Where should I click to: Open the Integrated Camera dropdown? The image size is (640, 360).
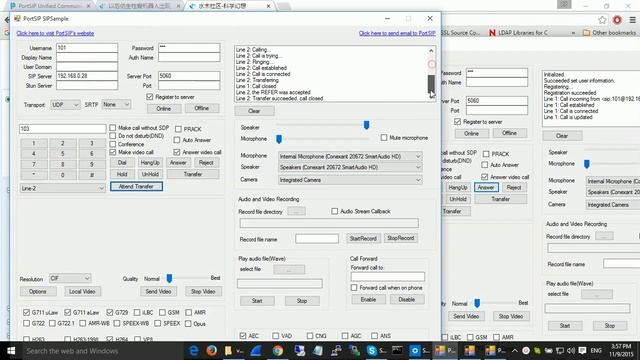pos(350,180)
